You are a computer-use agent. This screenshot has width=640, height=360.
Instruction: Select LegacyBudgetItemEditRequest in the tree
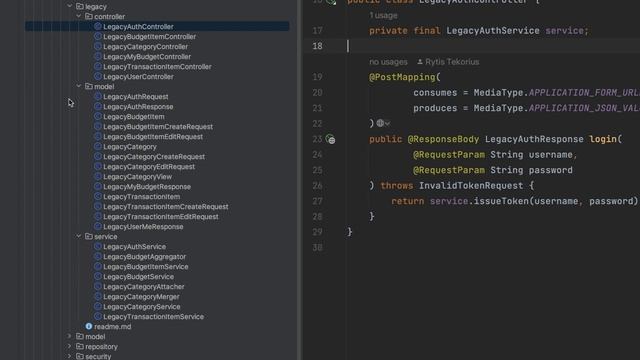coord(153,136)
